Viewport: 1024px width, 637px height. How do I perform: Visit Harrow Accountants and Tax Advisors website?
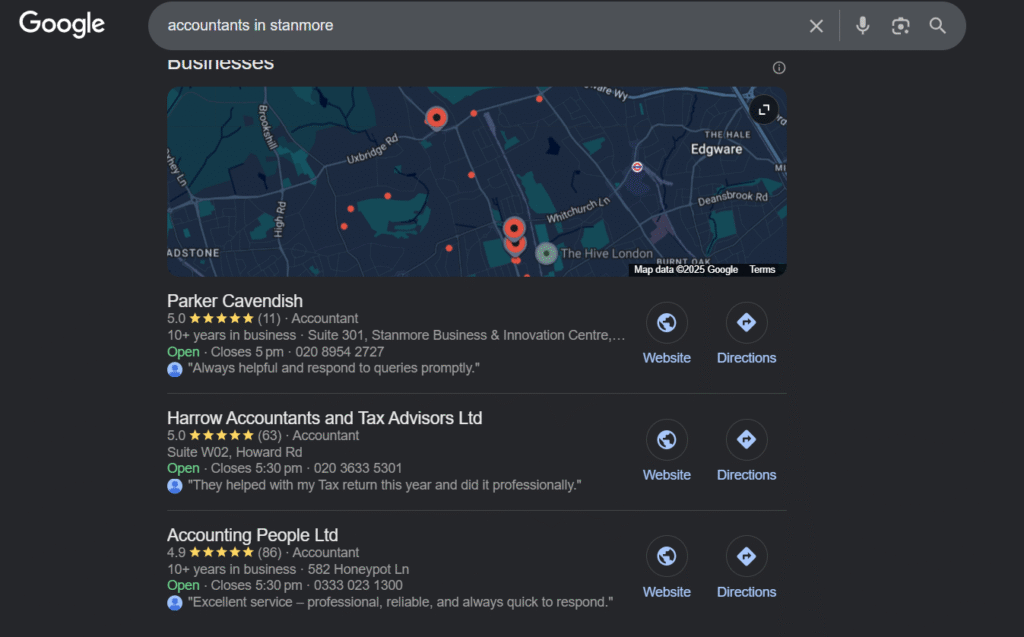666,452
